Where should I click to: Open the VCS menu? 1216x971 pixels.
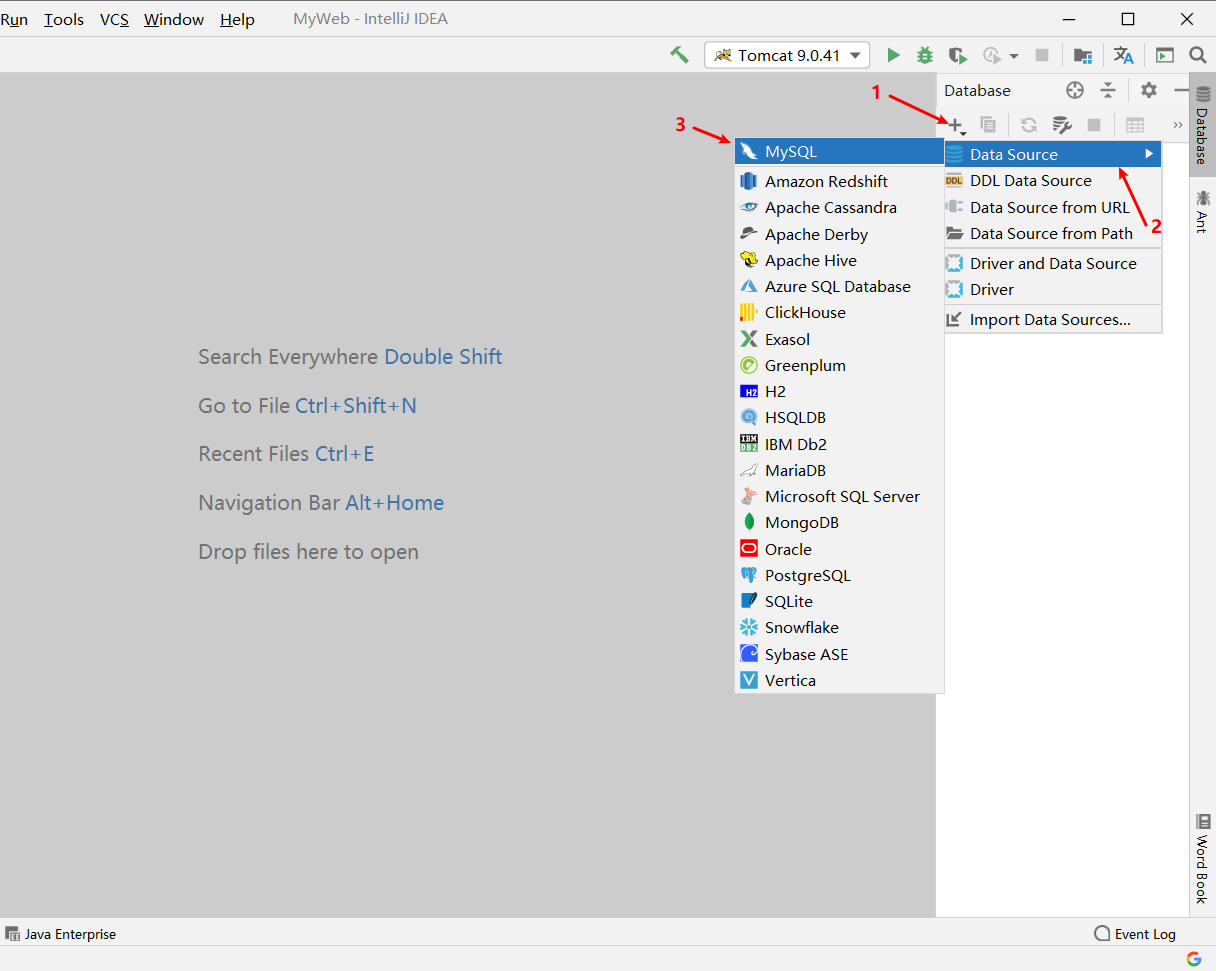(x=114, y=19)
